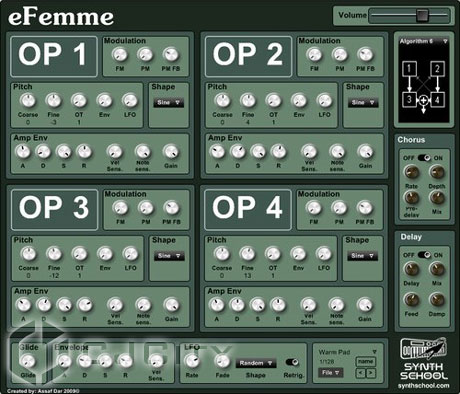
Task: Click the 1/128 preset counter text
Action: (327, 362)
